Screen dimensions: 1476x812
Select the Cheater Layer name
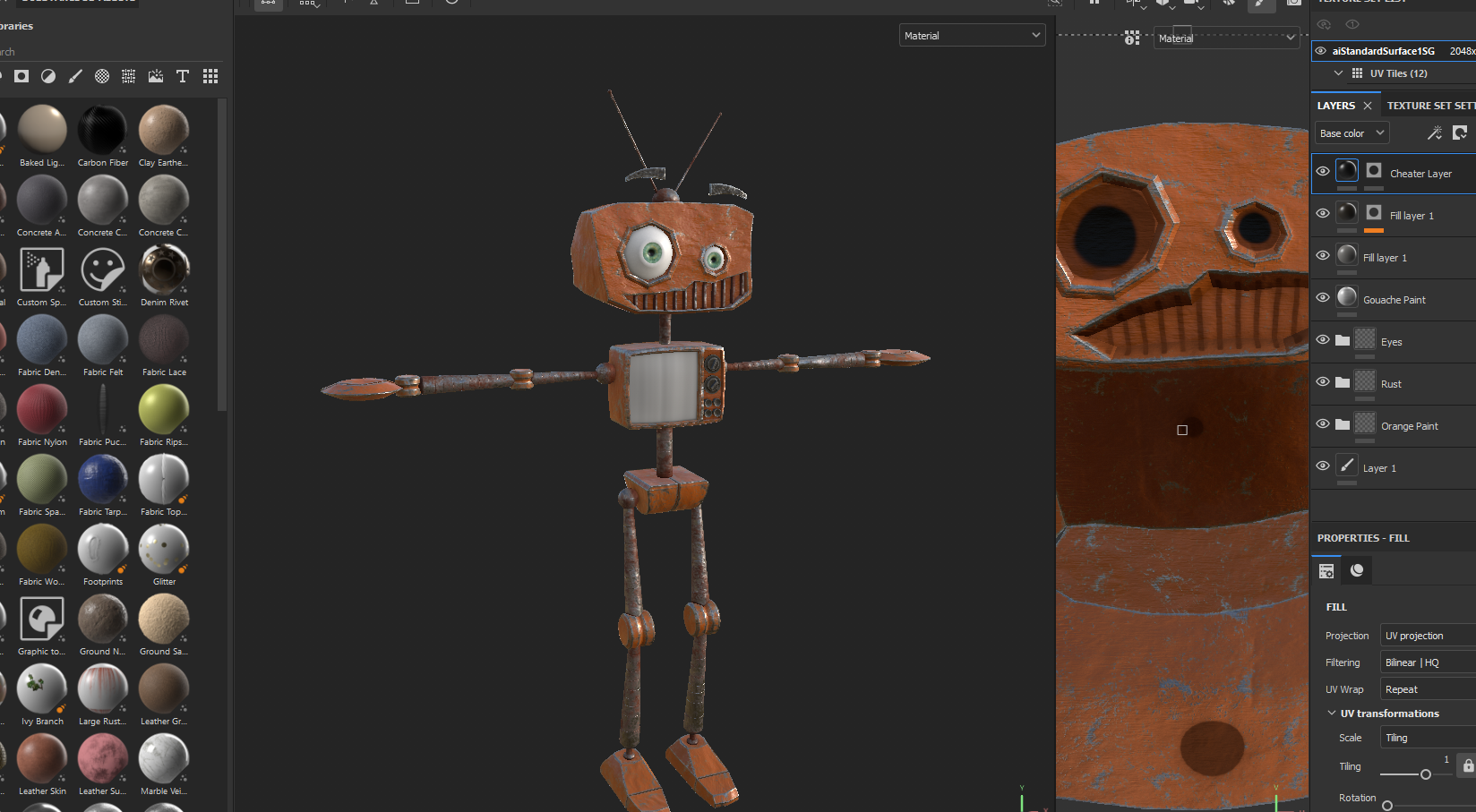point(1420,174)
